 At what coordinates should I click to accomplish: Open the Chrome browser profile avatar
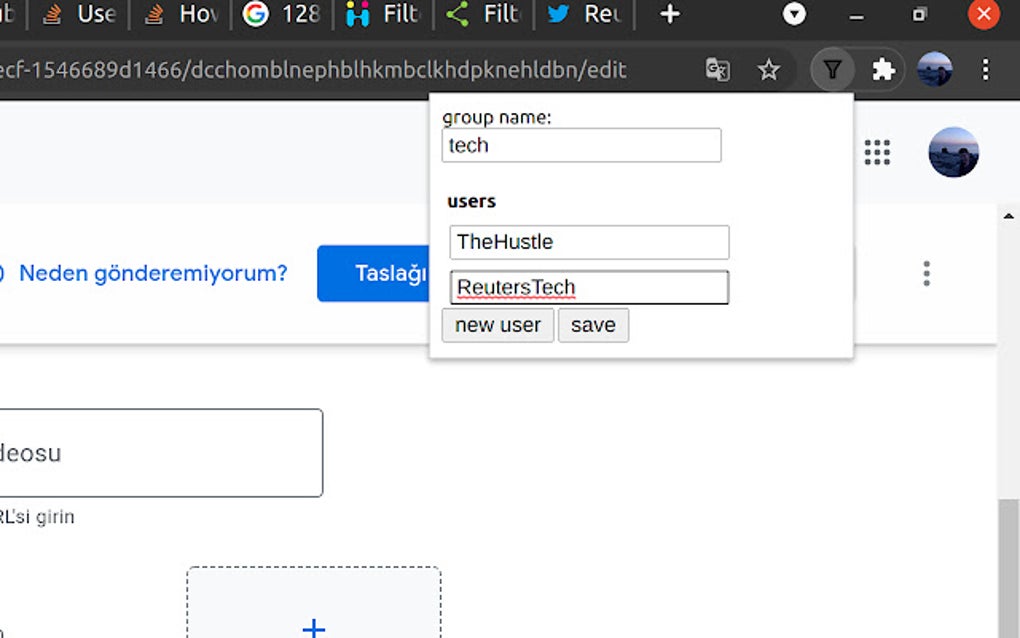(934, 70)
